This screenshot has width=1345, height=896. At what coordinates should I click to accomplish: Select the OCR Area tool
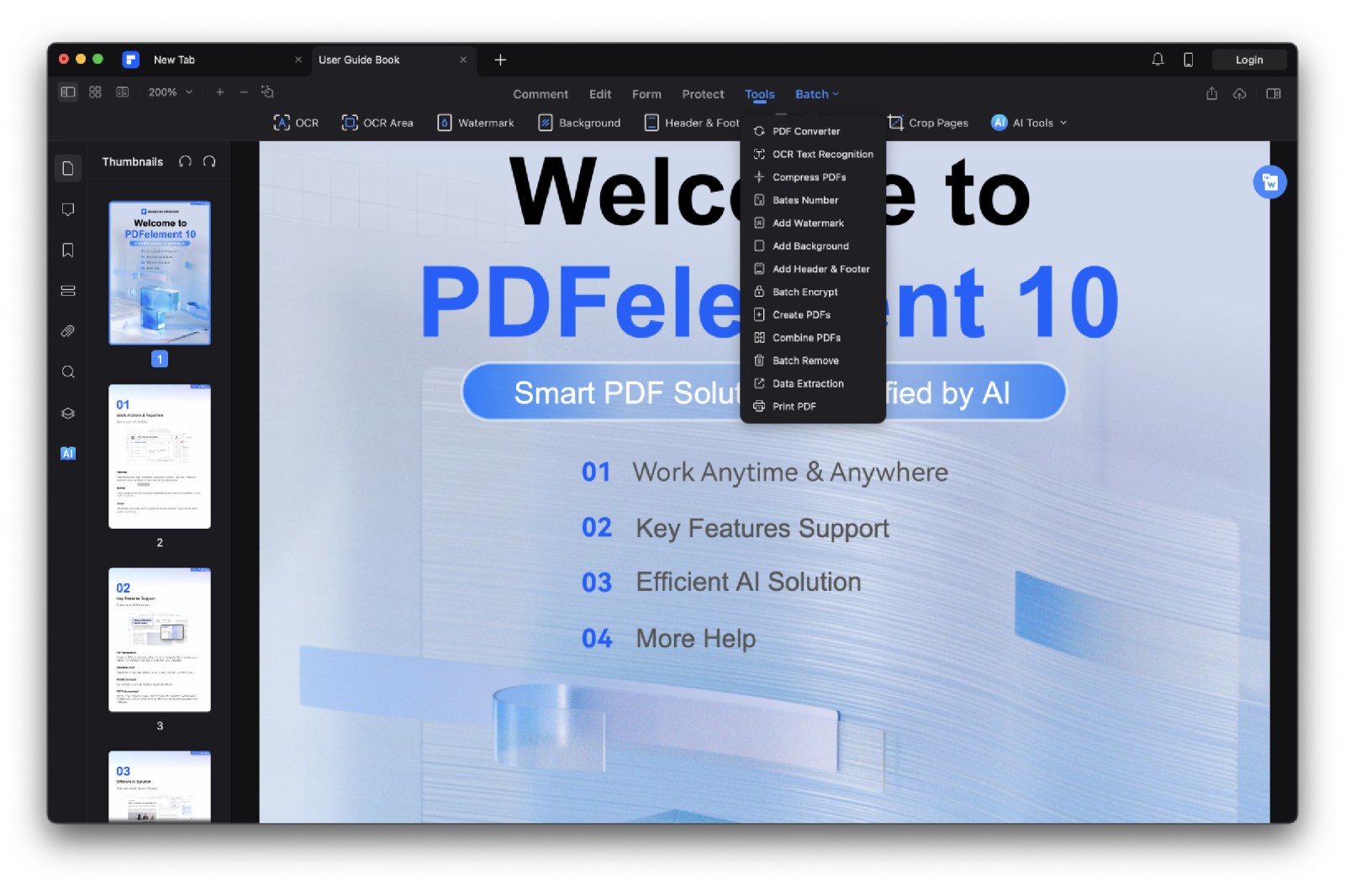click(377, 123)
